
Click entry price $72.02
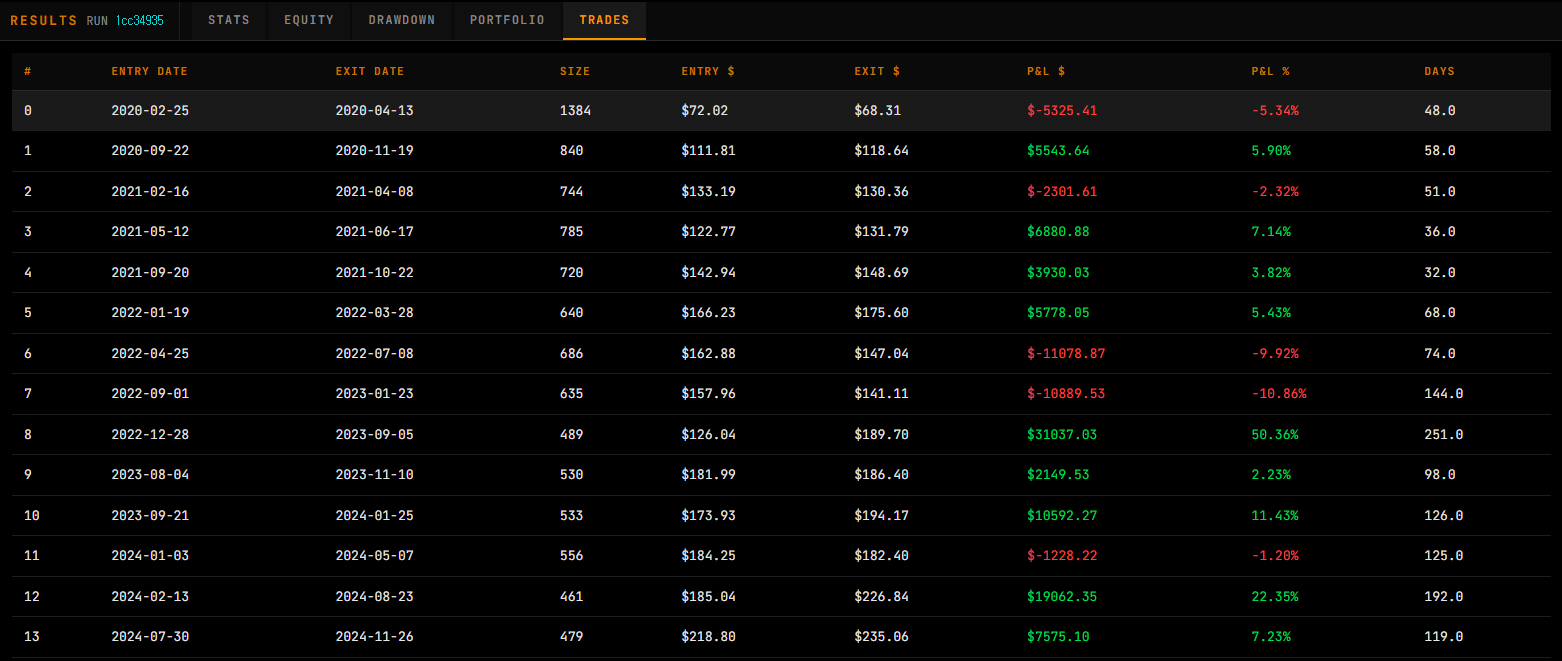pyautogui.click(x=704, y=111)
